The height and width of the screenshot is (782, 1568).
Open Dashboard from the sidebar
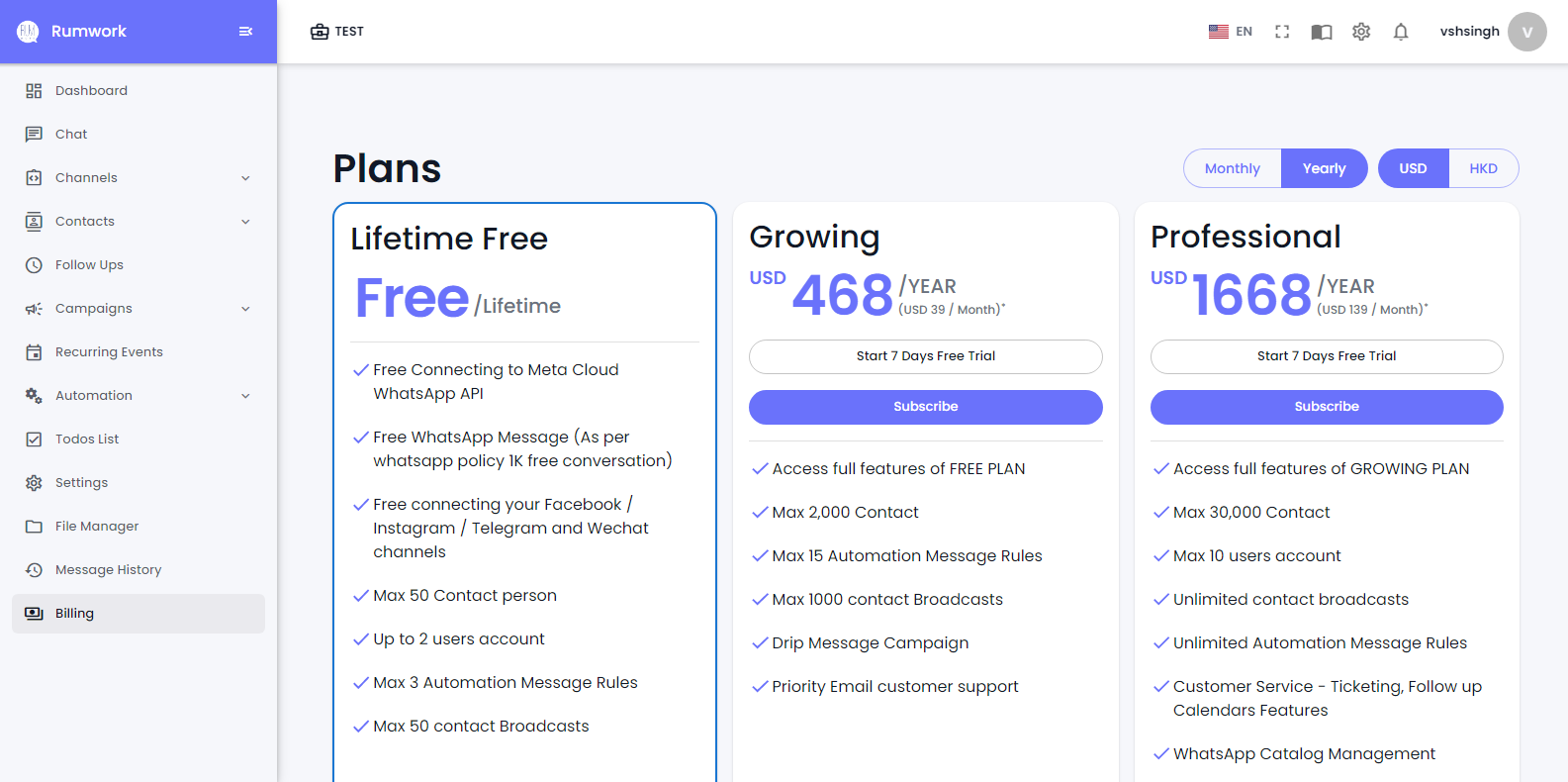pyautogui.click(x=91, y=91)
